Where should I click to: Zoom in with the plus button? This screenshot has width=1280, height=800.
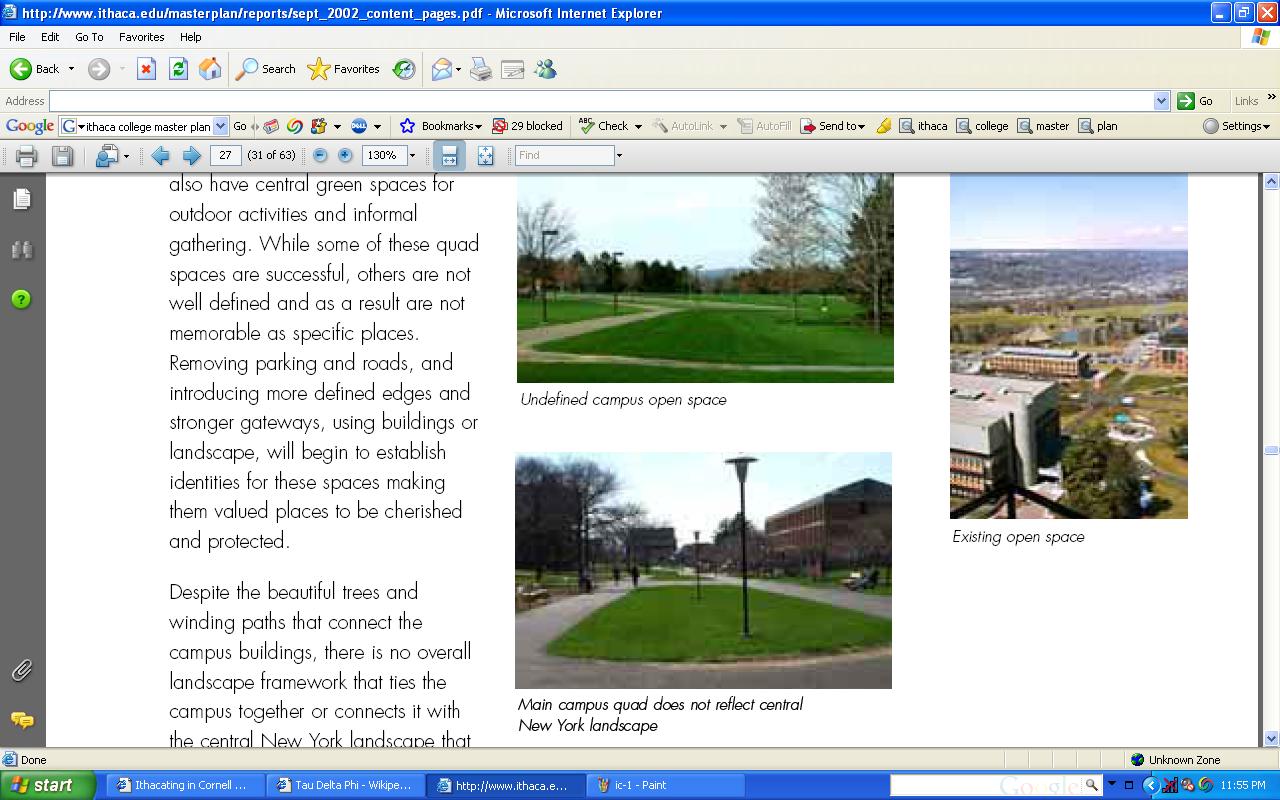click(x=345, y=156)
